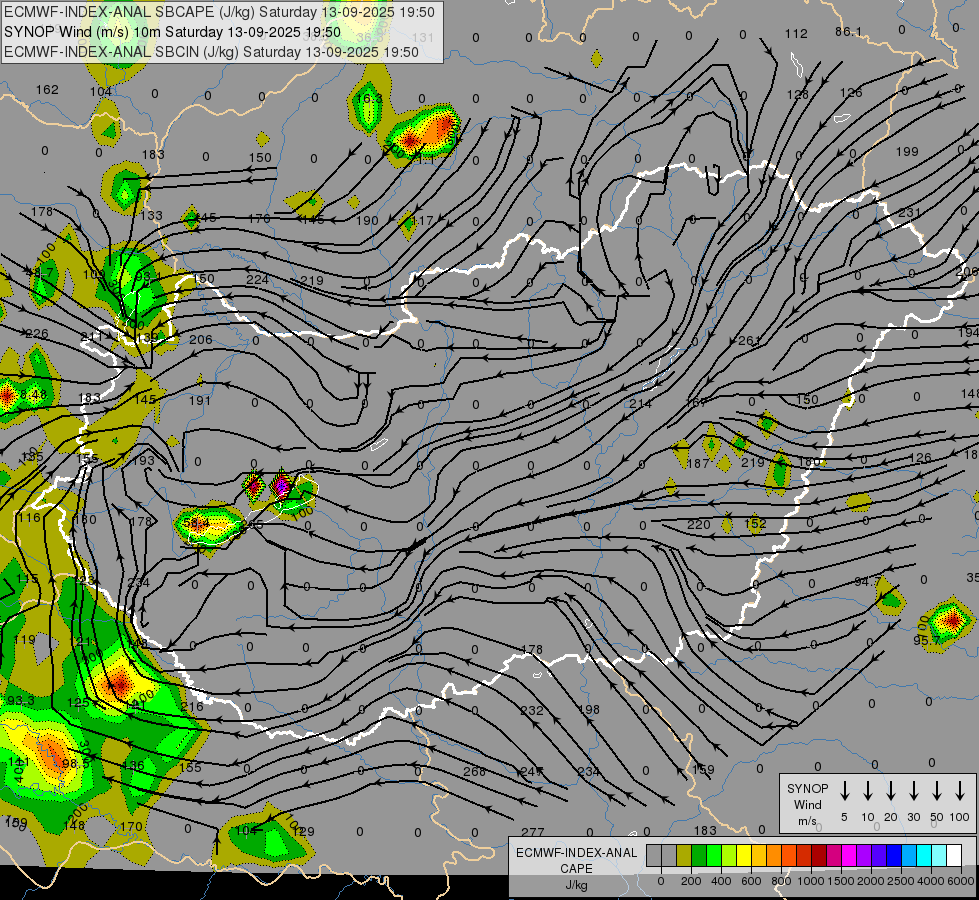Click the 100 m/s wind legend arrow
979x900 pixels.
[960, 790]
